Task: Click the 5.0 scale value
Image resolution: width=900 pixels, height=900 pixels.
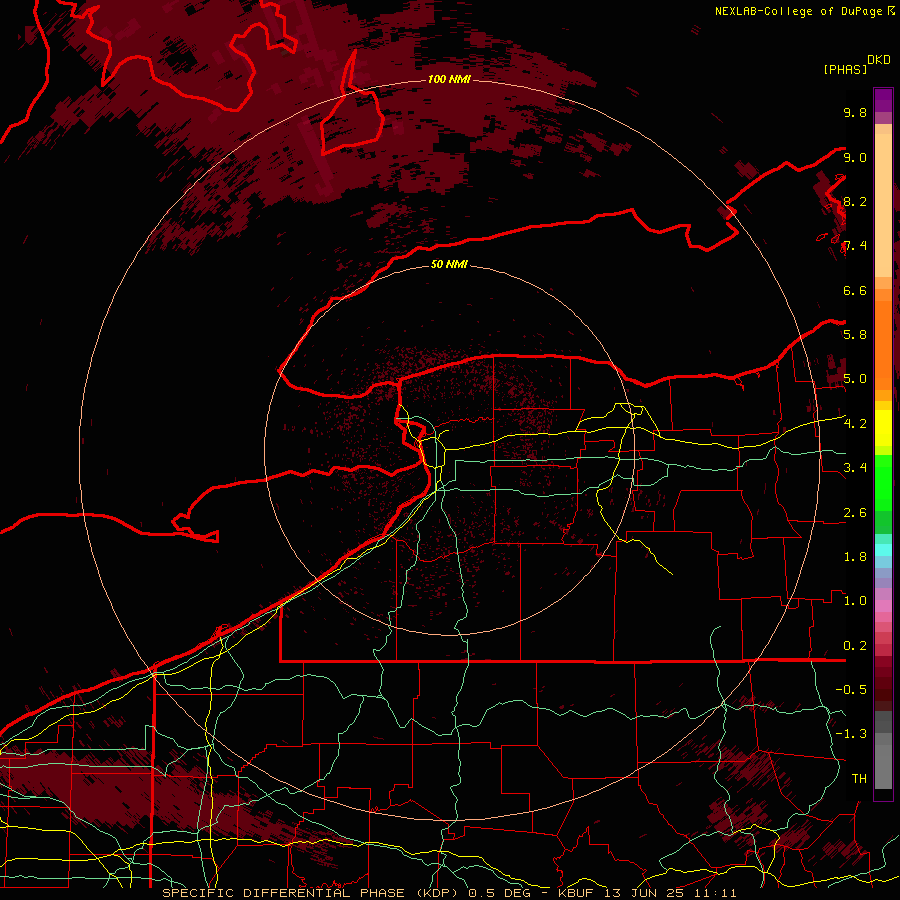Action: 855,379
